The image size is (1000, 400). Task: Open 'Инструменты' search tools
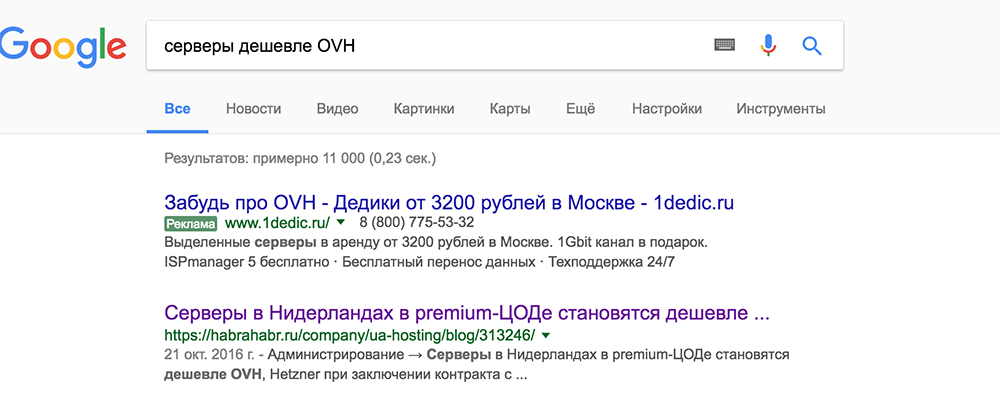(x=781, y=109)
